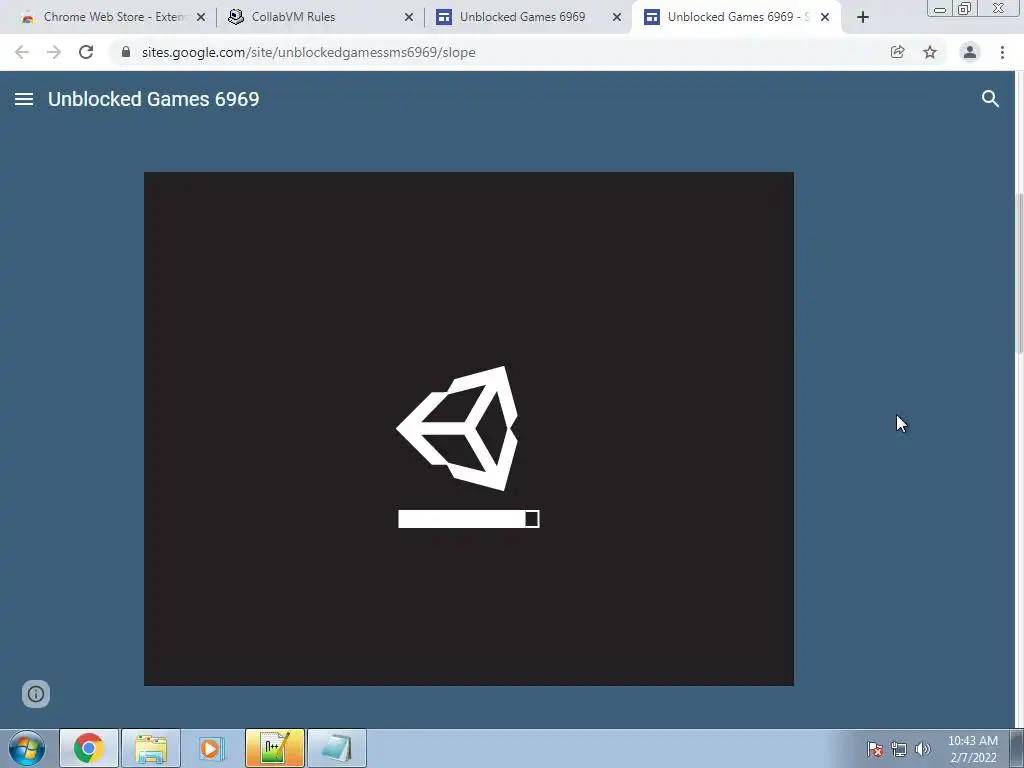Click Action Center flag tray icon
The height and width of the screenshot is (768, 1024).
pos(875,749)
